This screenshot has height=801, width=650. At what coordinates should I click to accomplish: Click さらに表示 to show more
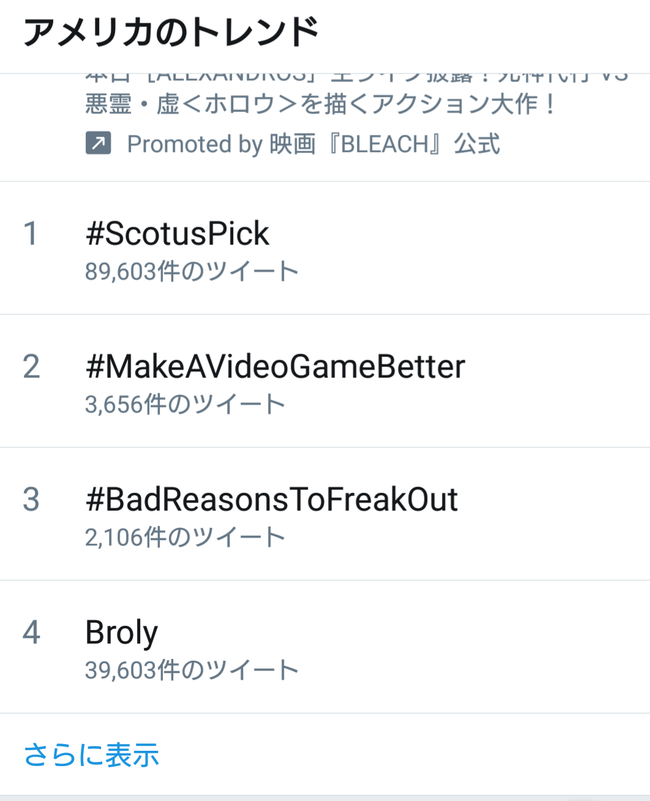(91, 755)
